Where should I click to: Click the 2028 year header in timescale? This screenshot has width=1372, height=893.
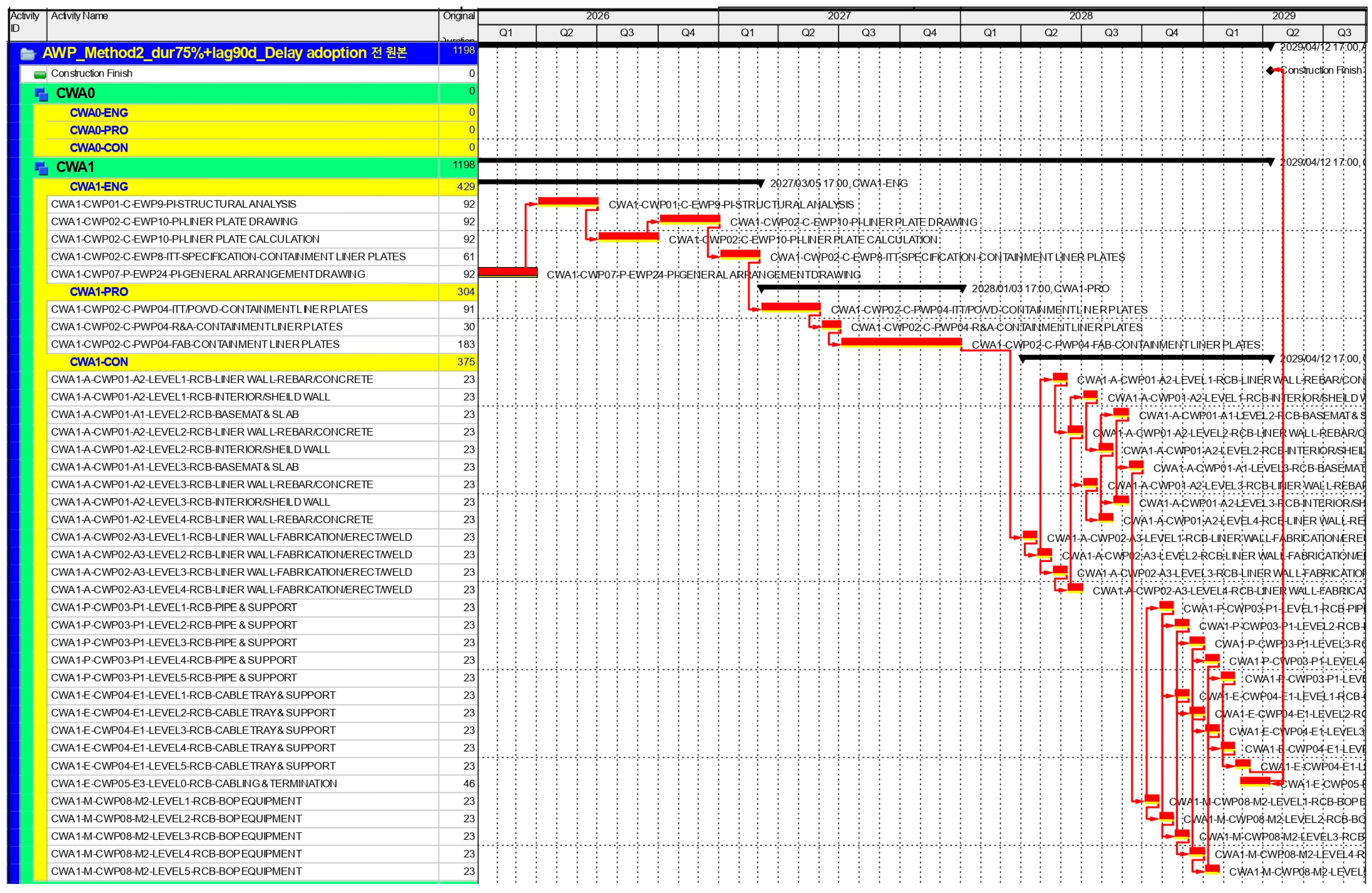(x=1080, y=16)
